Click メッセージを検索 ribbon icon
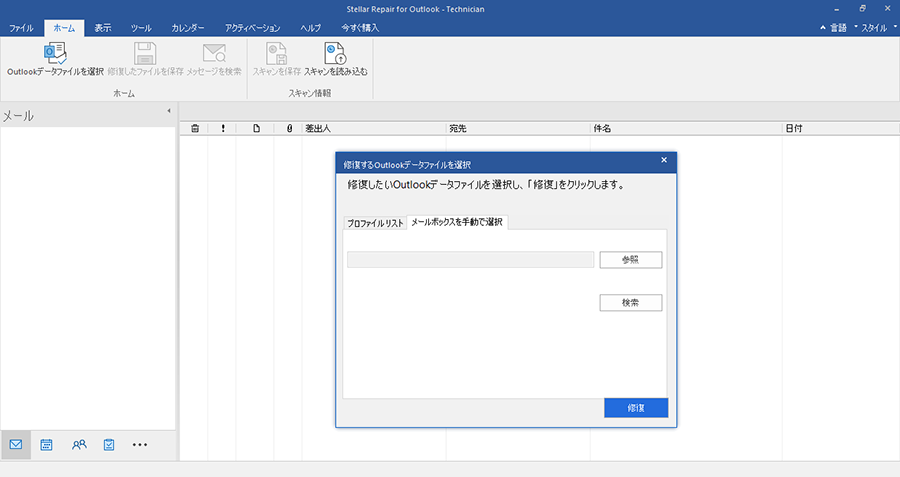This screenshot has height=477, width=900. [214, 53]
